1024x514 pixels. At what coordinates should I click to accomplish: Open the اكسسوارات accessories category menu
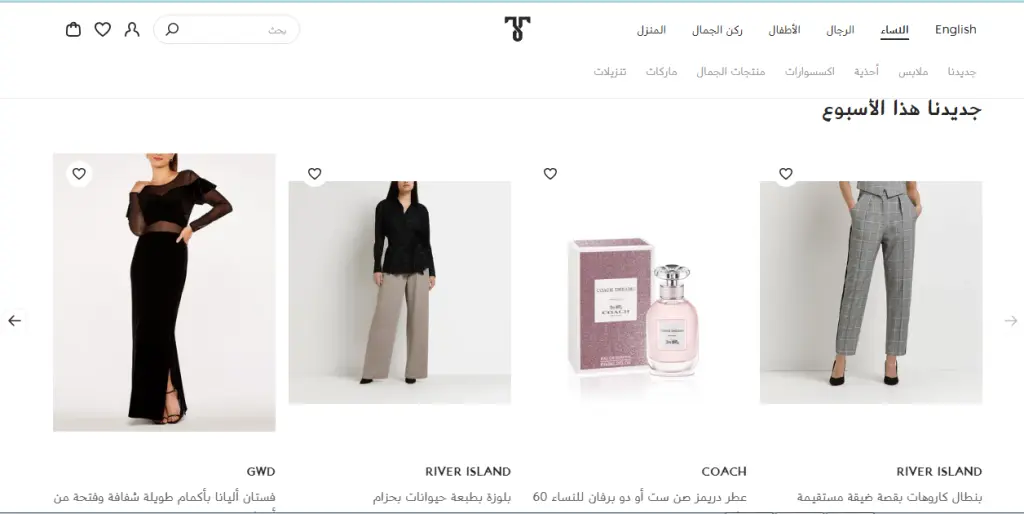pyautogui.click(x=810, y=71)
